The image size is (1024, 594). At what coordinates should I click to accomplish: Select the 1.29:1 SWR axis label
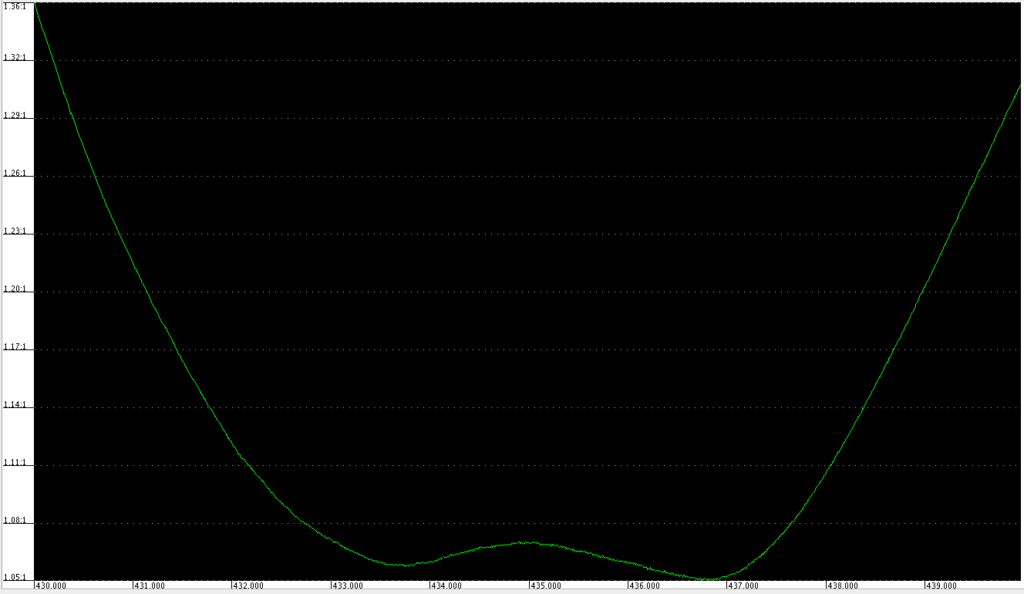(x=14, y=116)
